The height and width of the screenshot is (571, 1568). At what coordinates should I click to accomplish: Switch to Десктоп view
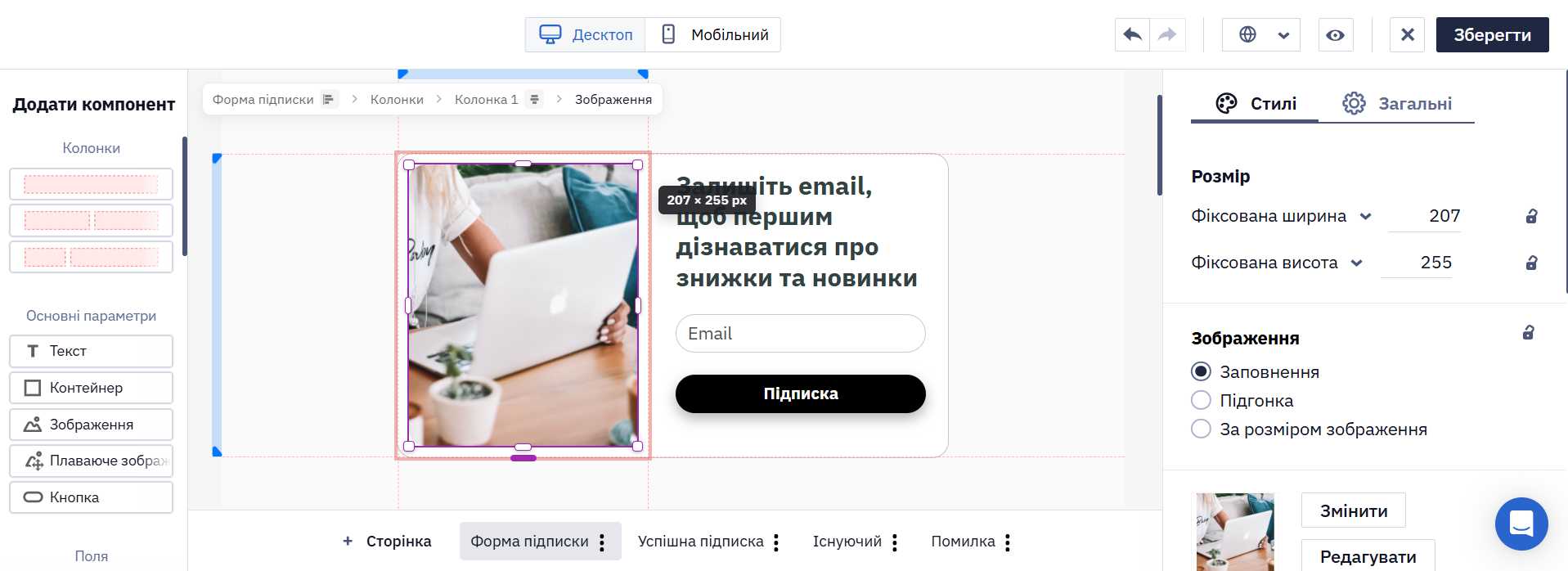point(586,34)
